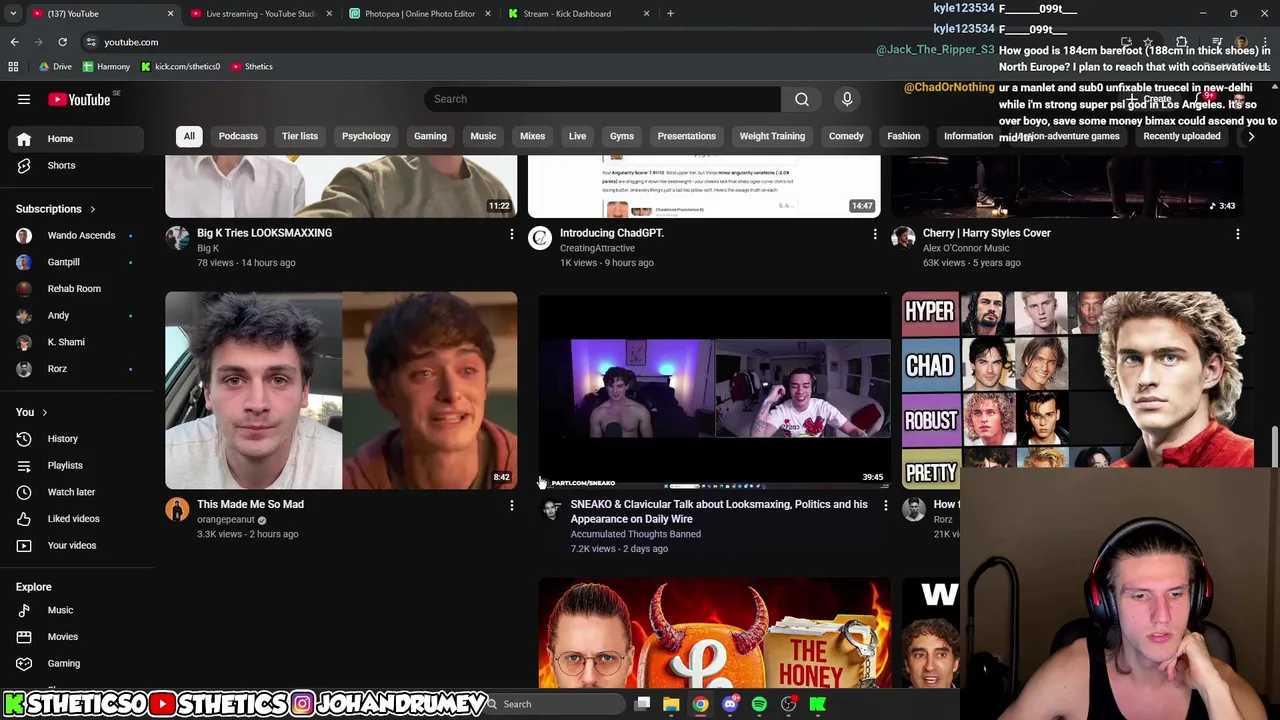
Task: Open Task View from the taskbar
Action: click(x=642, y=704)
